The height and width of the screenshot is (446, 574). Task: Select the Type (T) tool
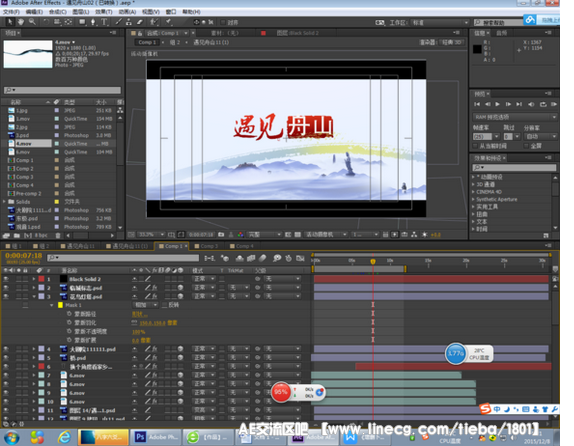click(104, 22)
